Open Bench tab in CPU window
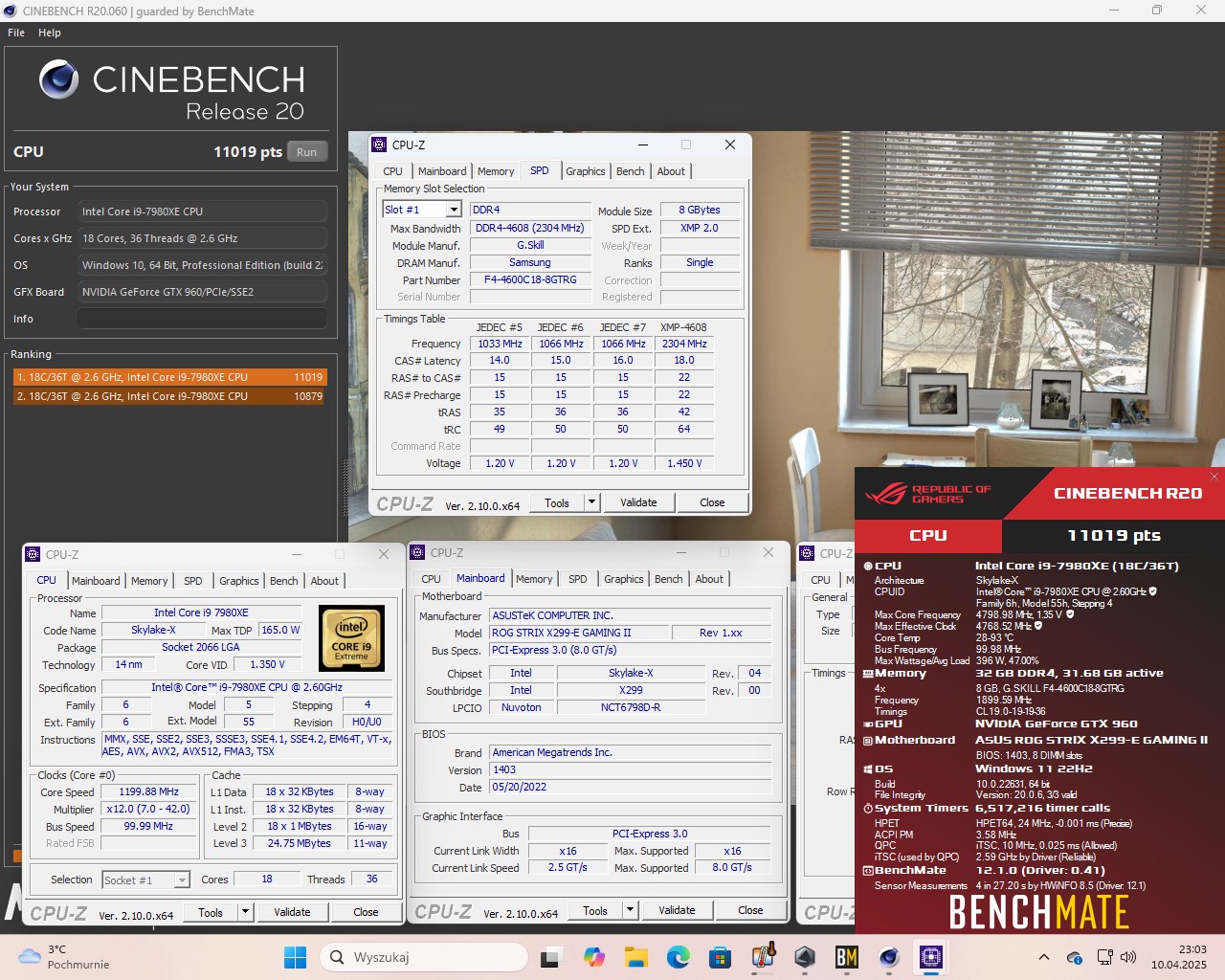 coord(284,581)
